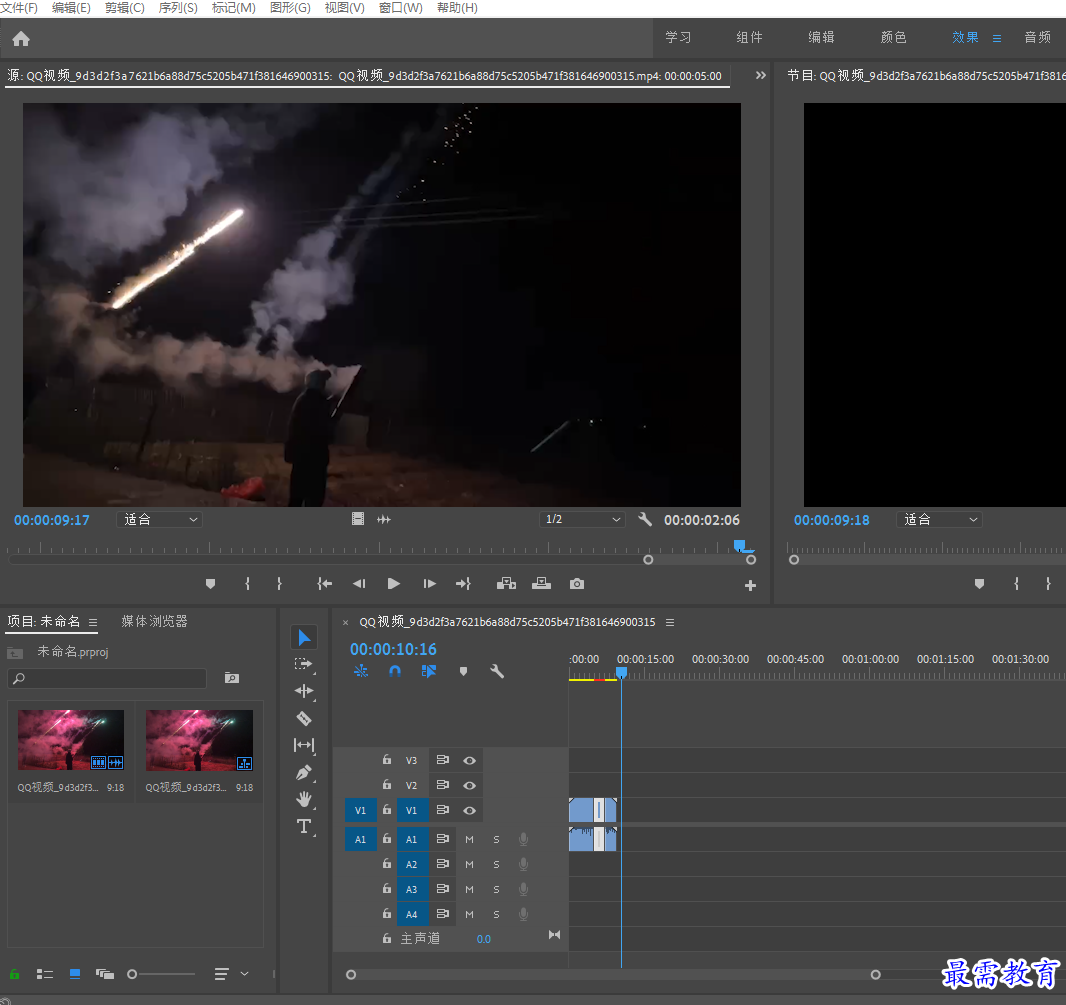Click the timeline playhead marker
The height and width of the screenshot is (1005, 1066).
point(621,672)
